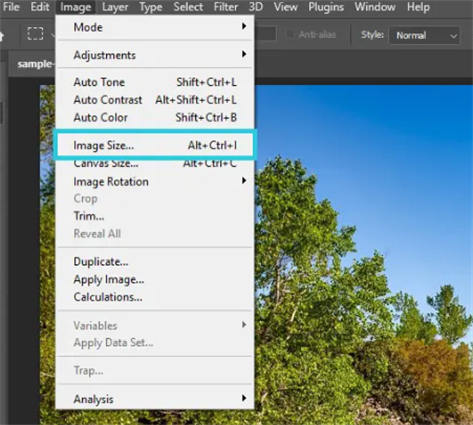Expand the Mode submenu
The height and width of the screenshot is (425, 473).
(155, 27)
